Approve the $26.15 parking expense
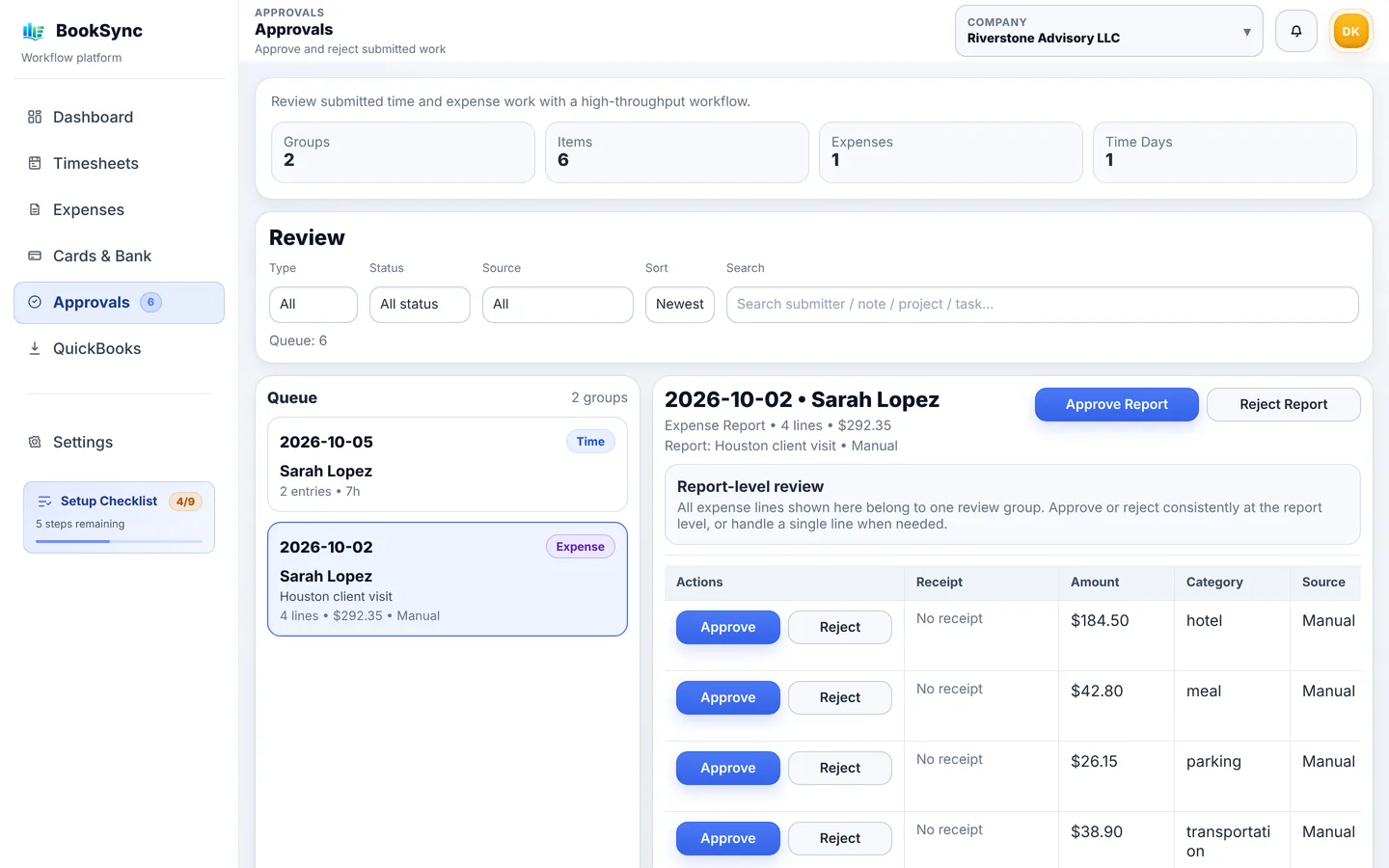 pyautogui.click(x=728, y=768)
